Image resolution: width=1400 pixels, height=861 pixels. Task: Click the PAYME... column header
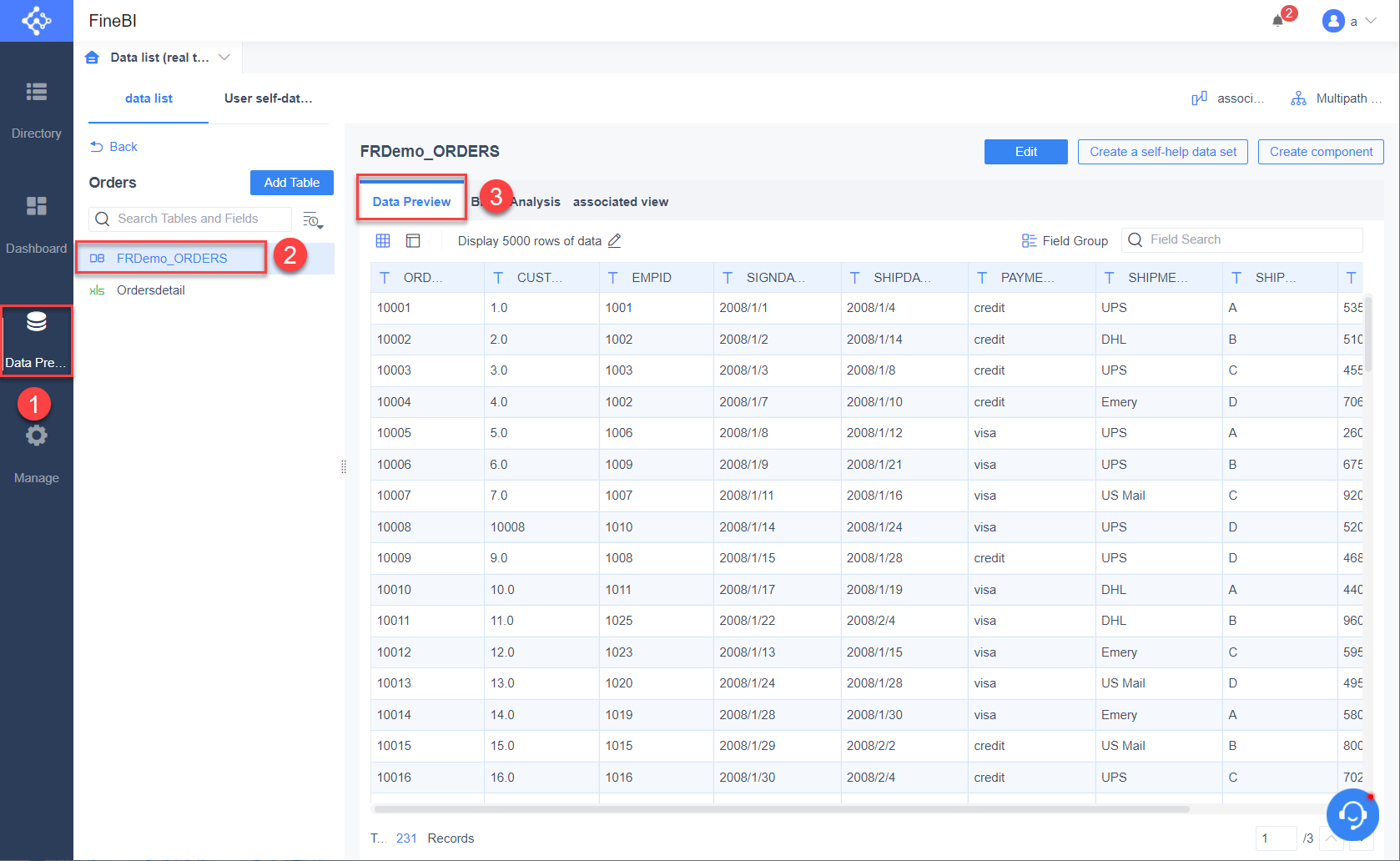(x=1031, y=278)
